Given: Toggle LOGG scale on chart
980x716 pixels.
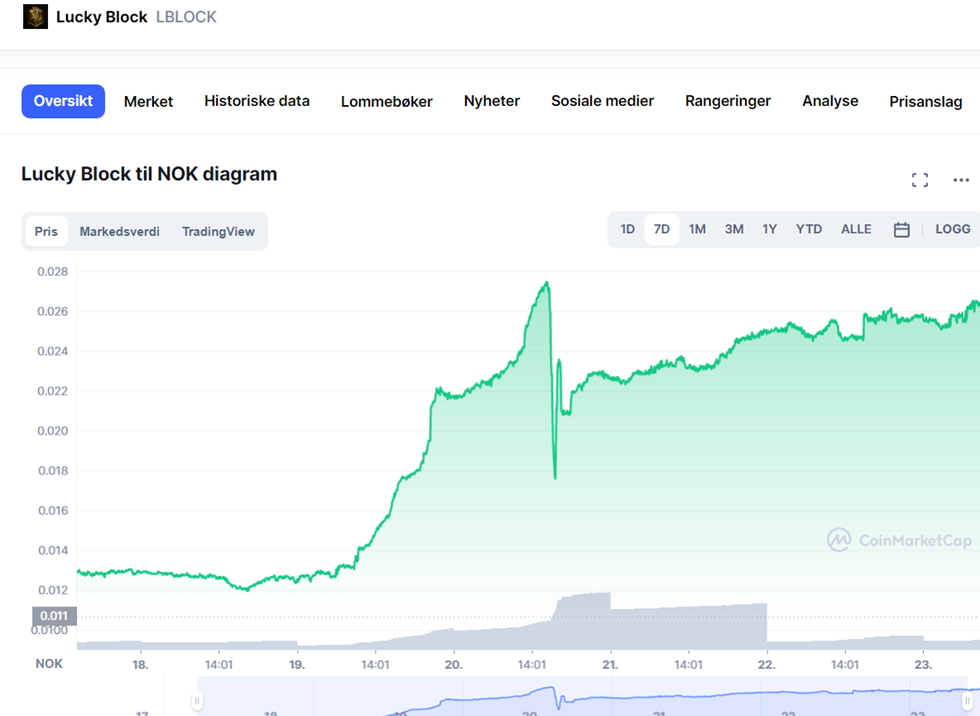Looking at the screenshot, I should click(x=952, y=229).
